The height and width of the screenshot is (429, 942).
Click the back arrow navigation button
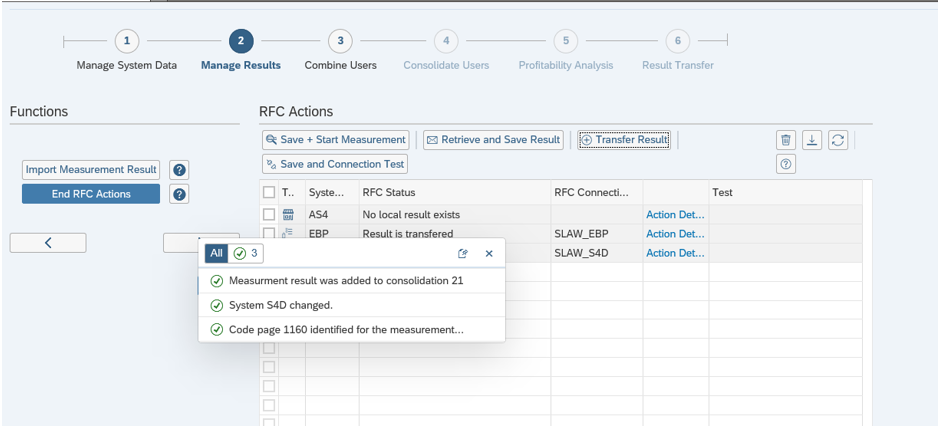click(x=48, y=243)
